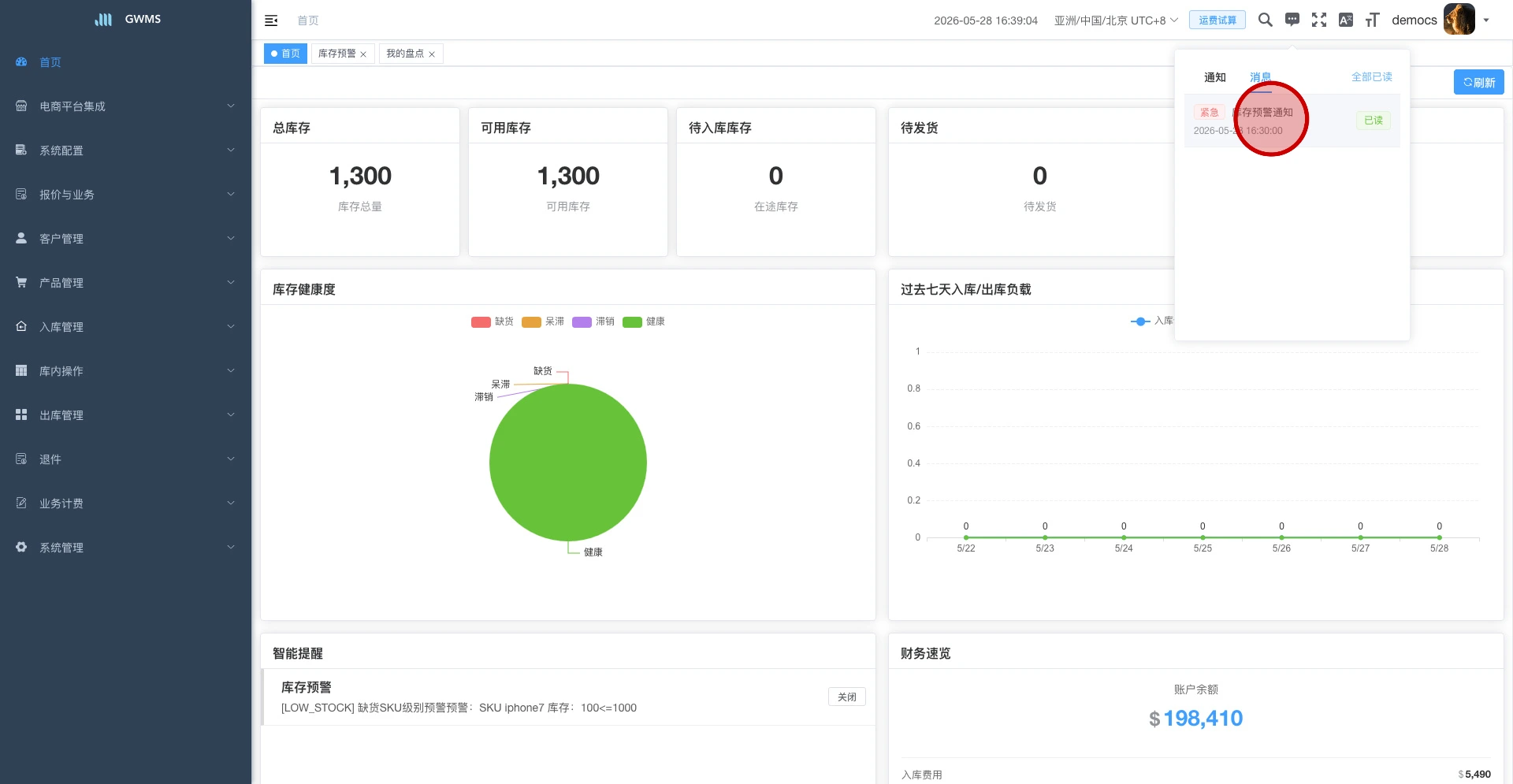Screen dimensions: 1513x784
Task: Click the 已读 button on the notification
Action: [1374, 121]
